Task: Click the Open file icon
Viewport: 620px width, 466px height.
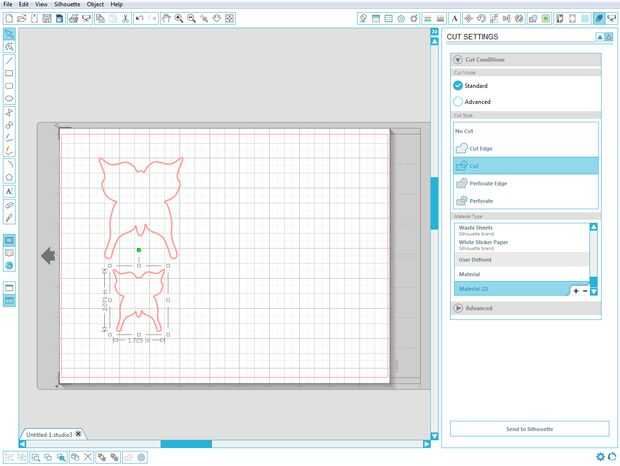Action: pos(22,19)
